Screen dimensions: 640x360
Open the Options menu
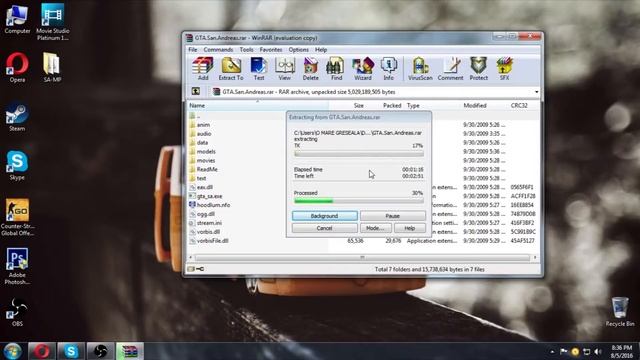pyautogui.click(x=299, y=49)
